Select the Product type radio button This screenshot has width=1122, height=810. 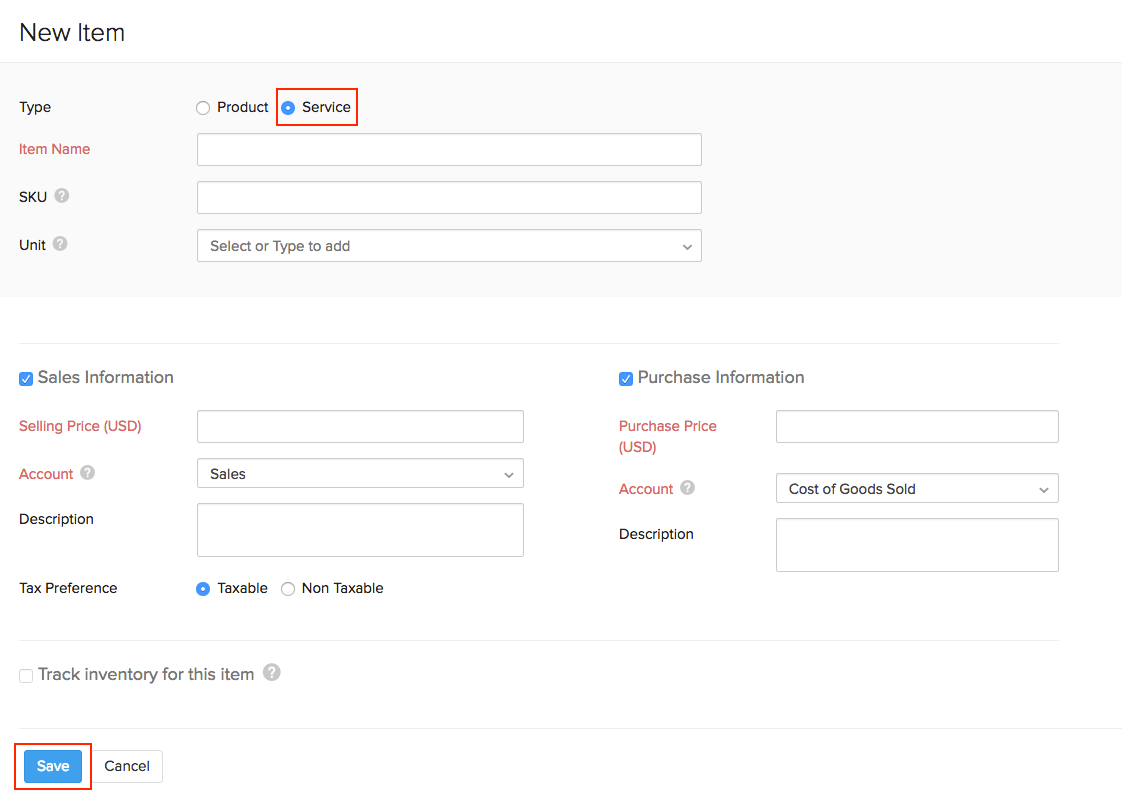(x=203, y=108)
